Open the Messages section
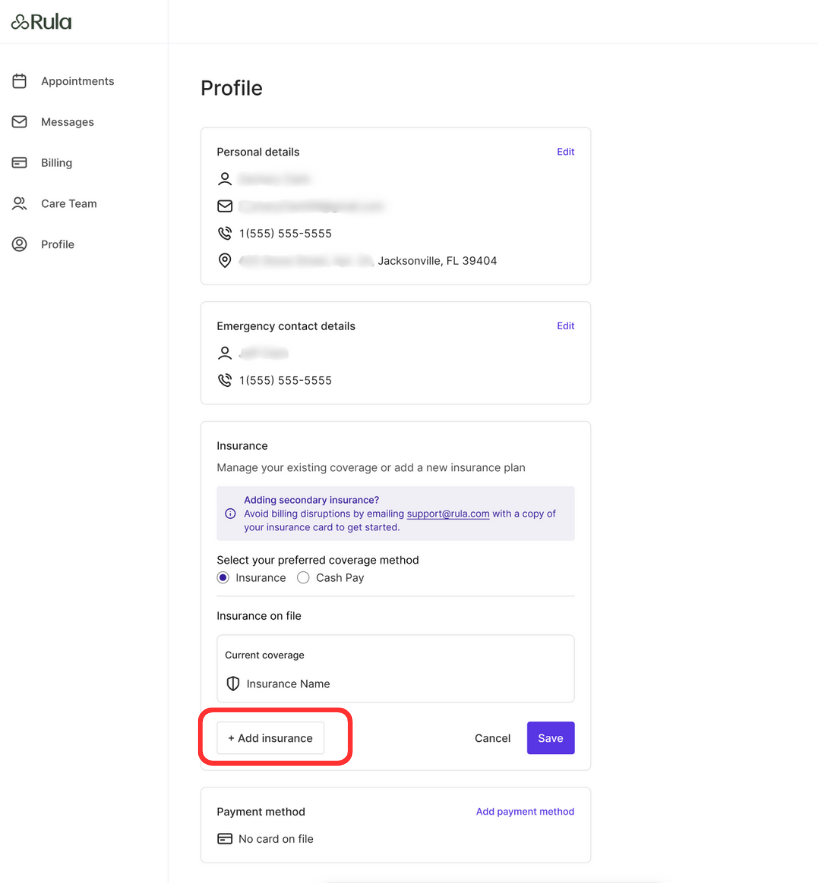 click(x=67, y=122)
